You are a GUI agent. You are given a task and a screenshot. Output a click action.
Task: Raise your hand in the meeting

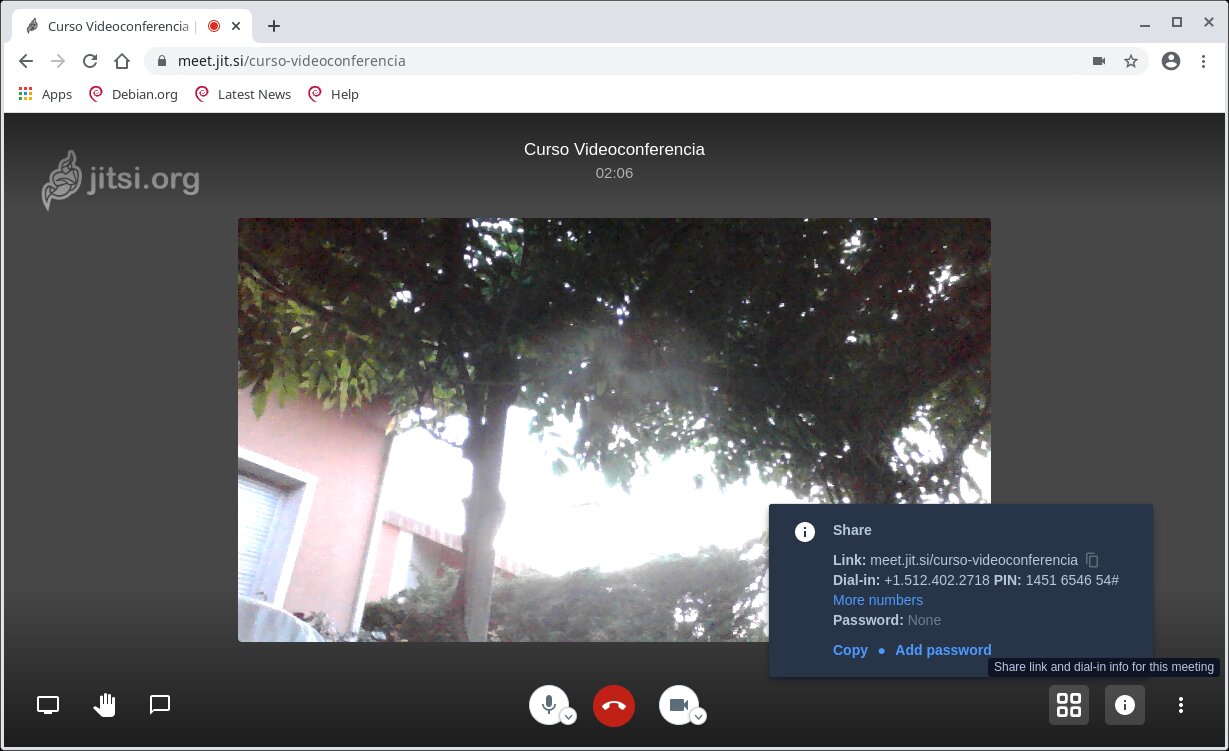[104, 705]
